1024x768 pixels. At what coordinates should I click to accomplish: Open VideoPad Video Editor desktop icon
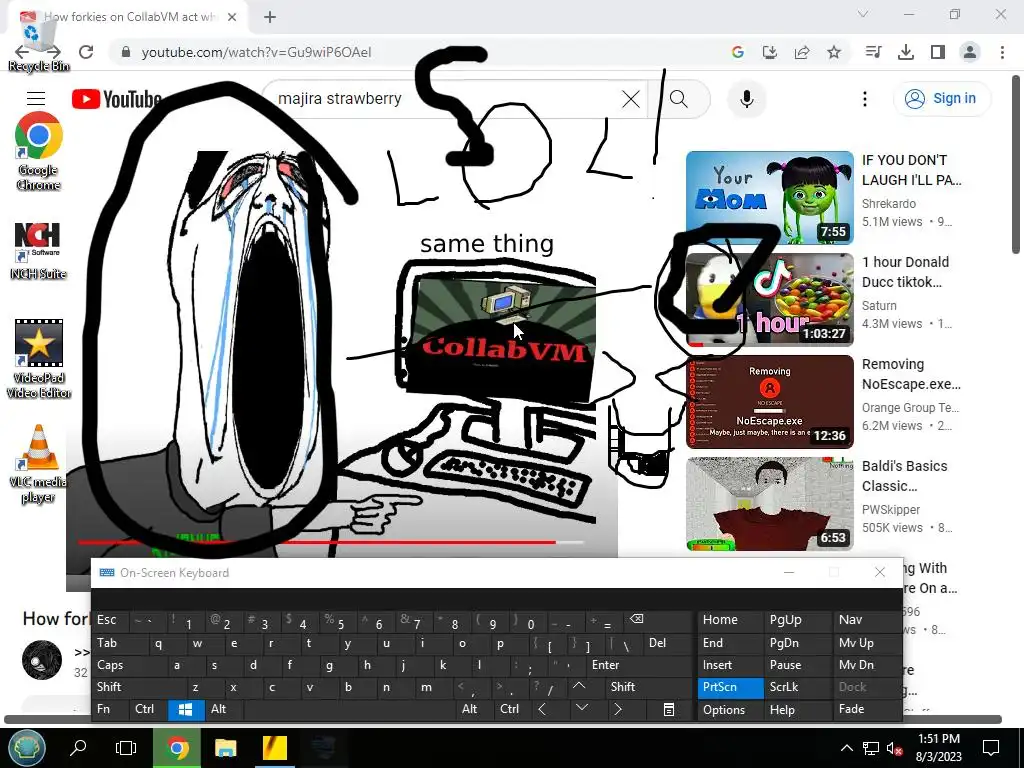39,359
